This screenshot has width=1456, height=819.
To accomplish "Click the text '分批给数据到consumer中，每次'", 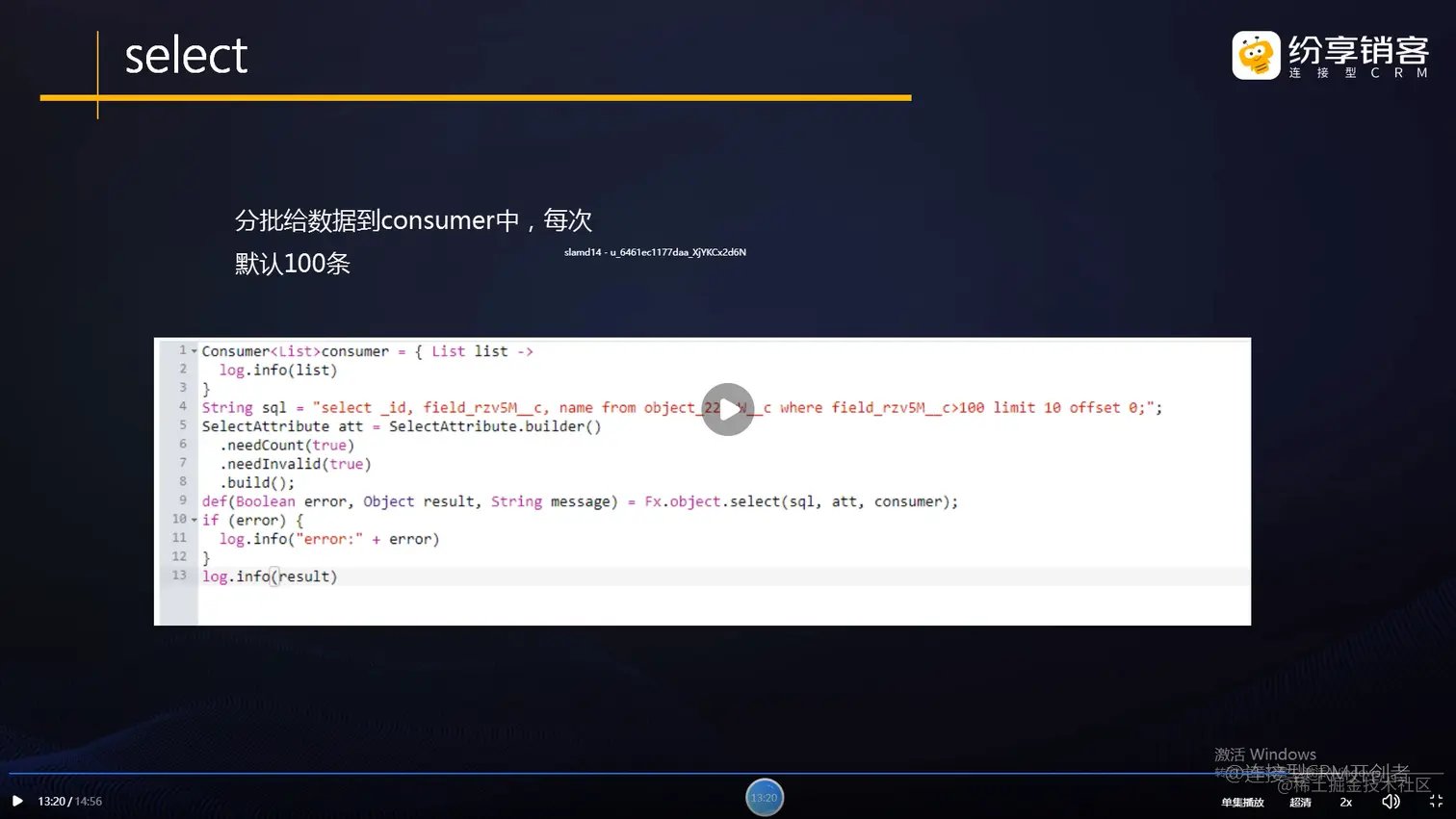I will (413, 220).
